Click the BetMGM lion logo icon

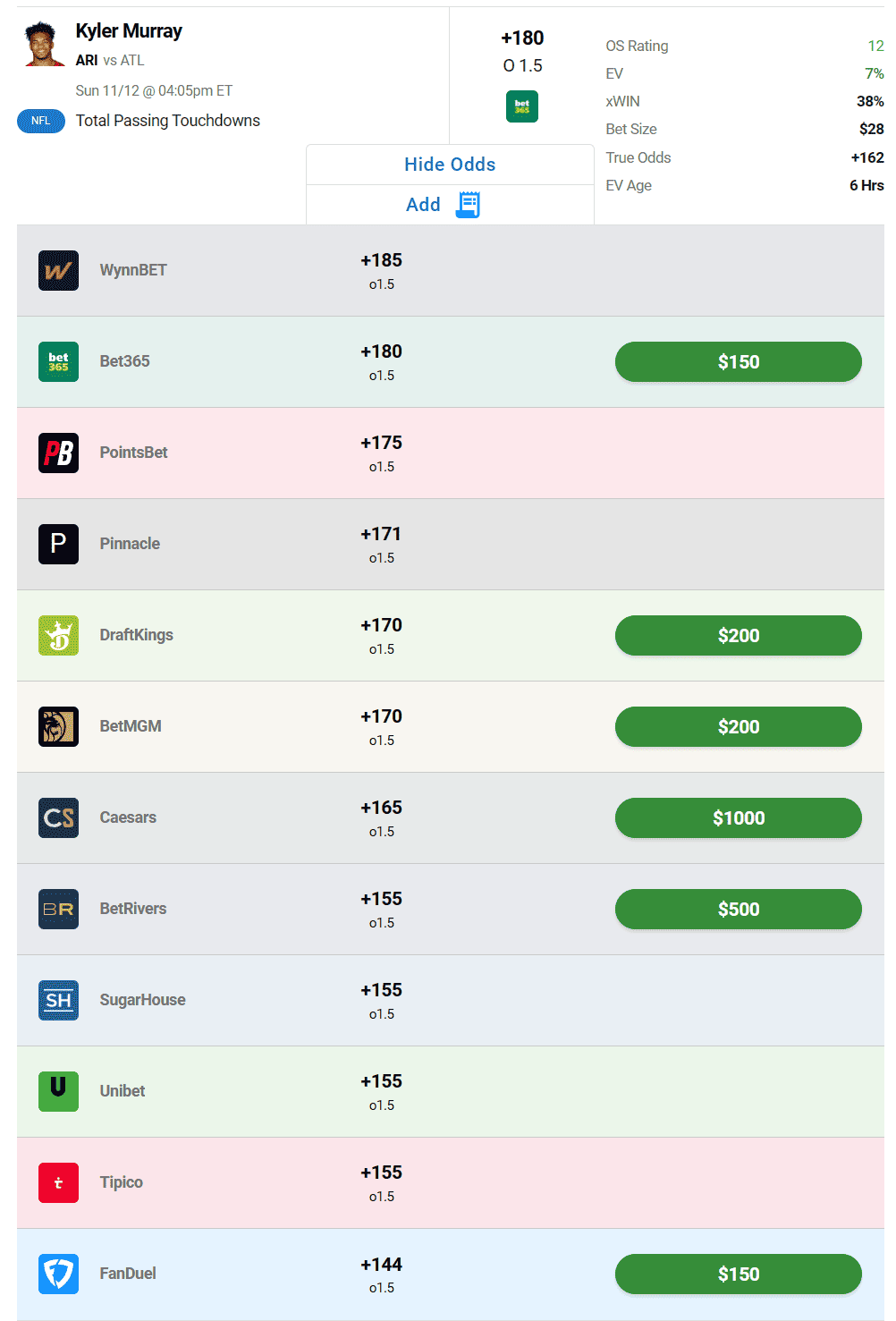(58, 726)
